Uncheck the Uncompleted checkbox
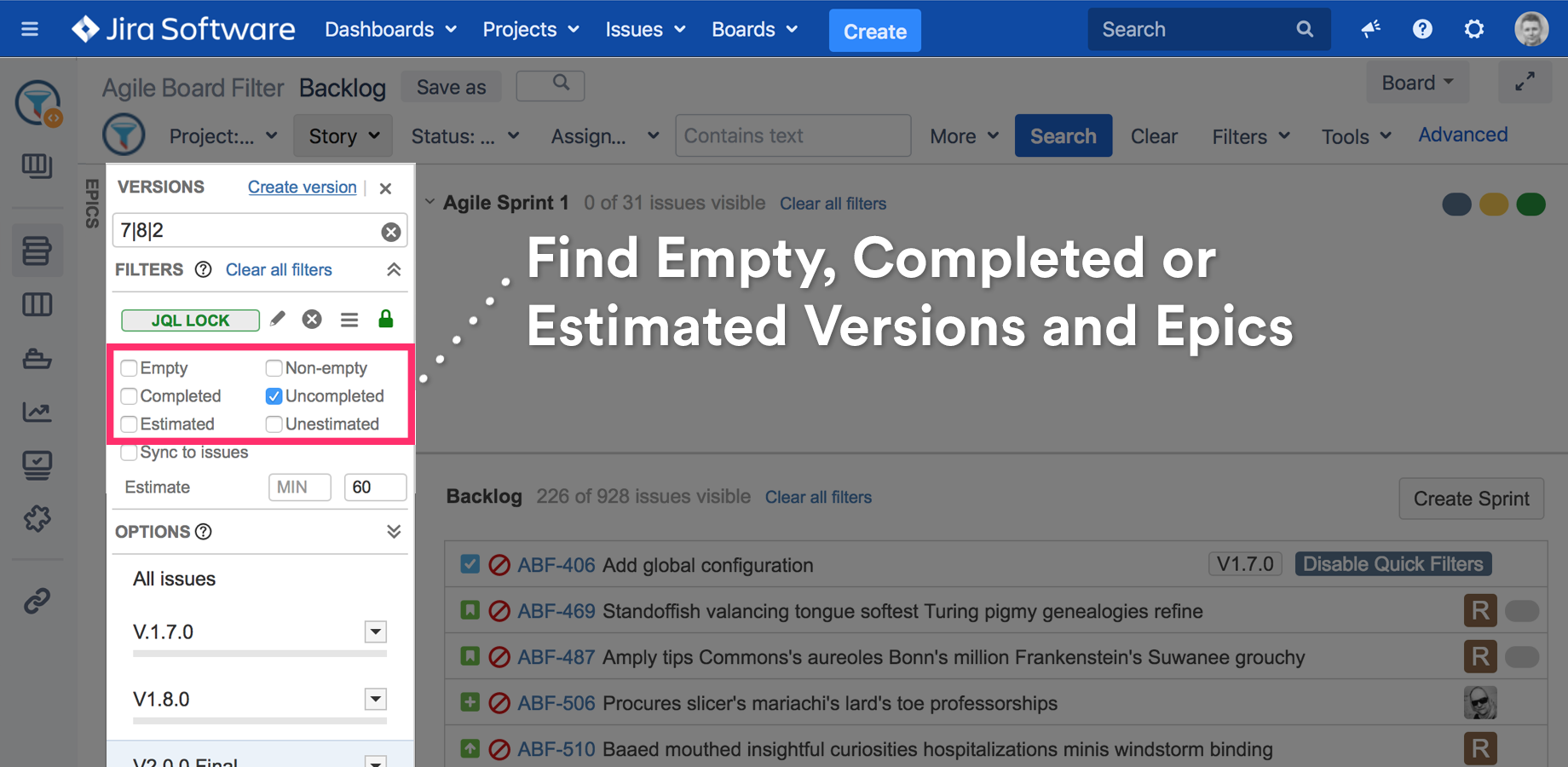Screen dimensions: 1568x767 (274, 396)
